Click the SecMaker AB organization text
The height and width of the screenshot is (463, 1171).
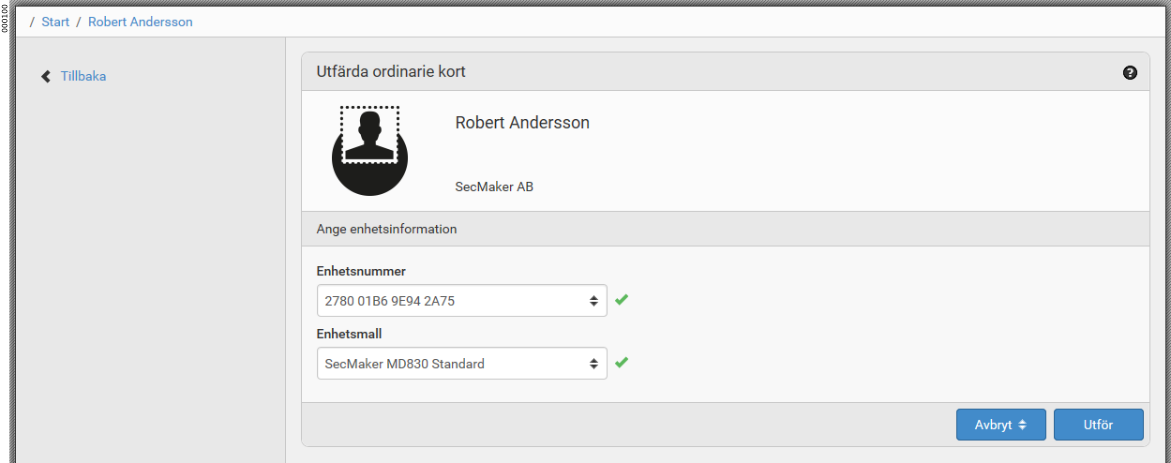(x=494, y=186)
